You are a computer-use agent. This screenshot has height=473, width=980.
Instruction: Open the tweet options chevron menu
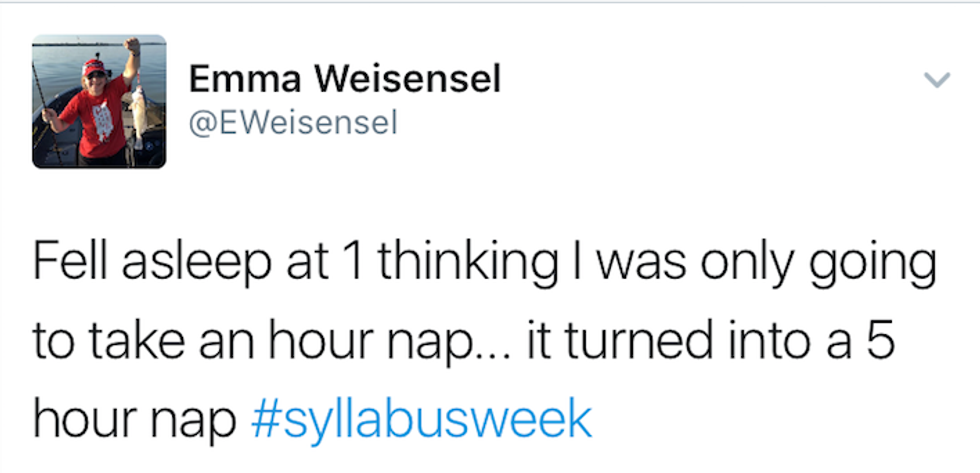click(935, 81)
